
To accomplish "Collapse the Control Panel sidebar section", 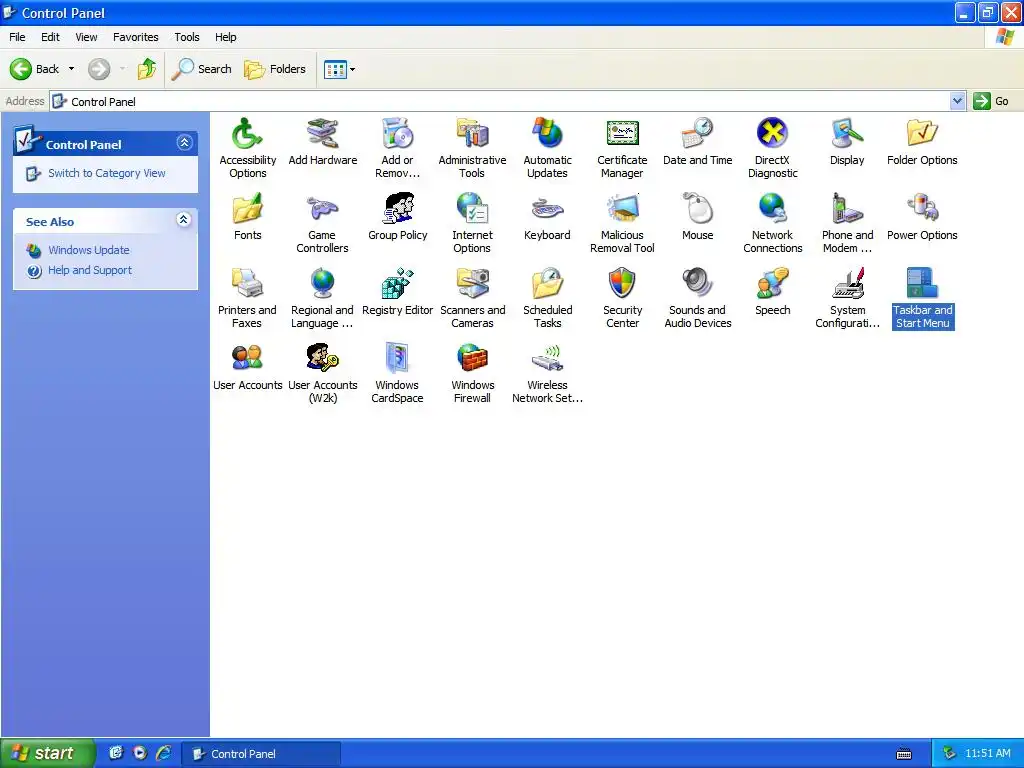I will tap(184, 142).
